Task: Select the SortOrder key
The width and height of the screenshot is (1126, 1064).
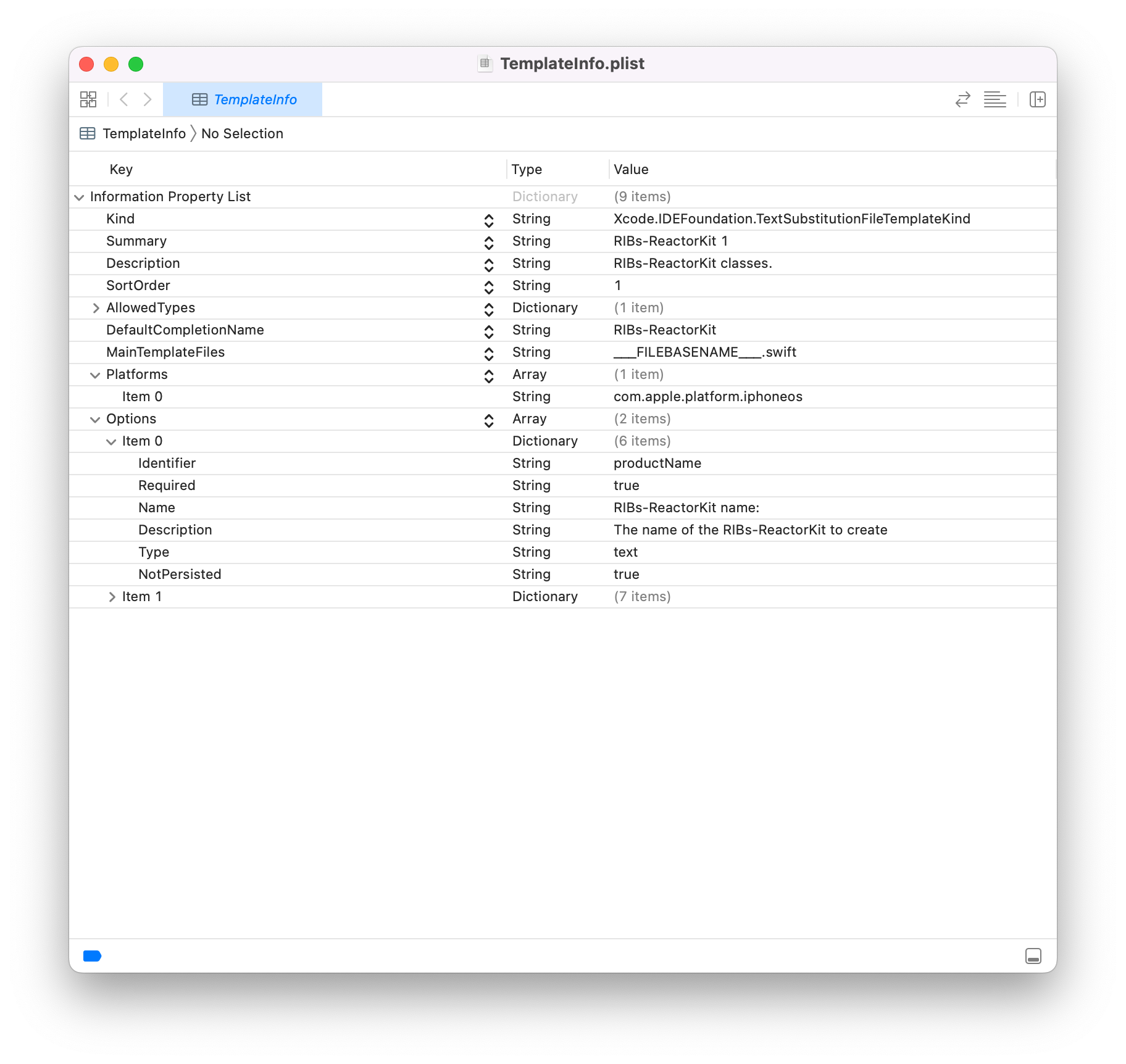Action: [138, 285]
